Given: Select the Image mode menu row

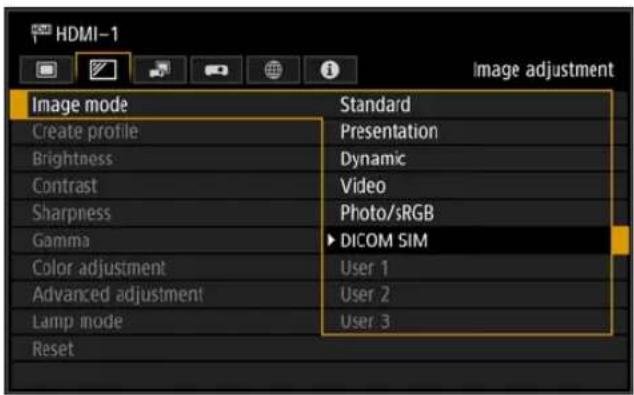Looking at the screenshot, I should pos(166,105).
